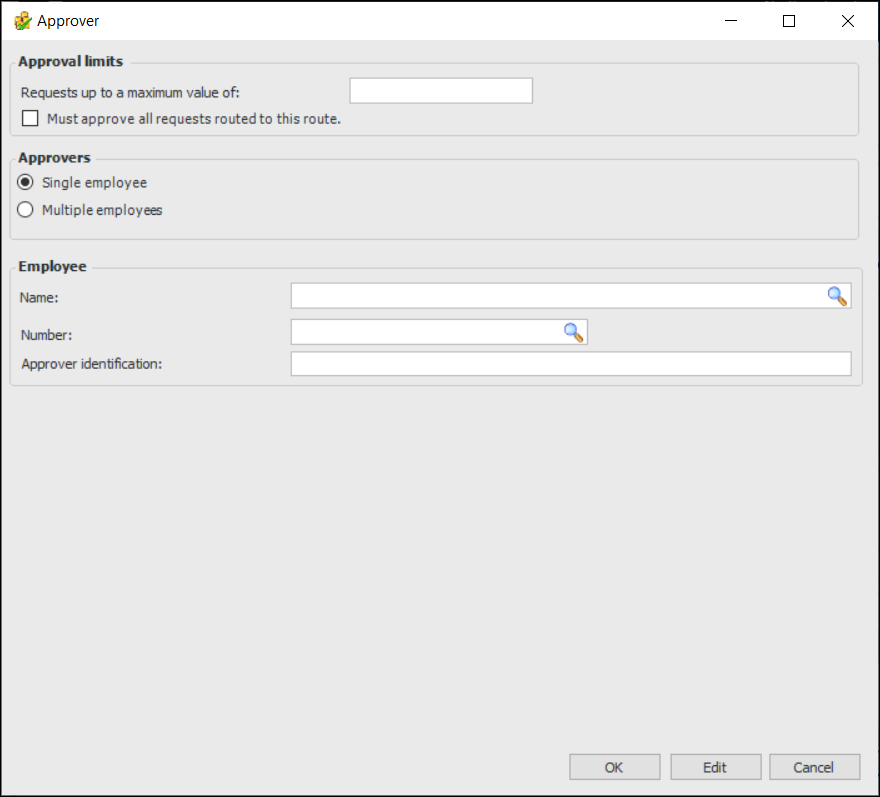880x797 pixels.
Task: Click the 'Approver identification:' label
Action: [91, 364]
